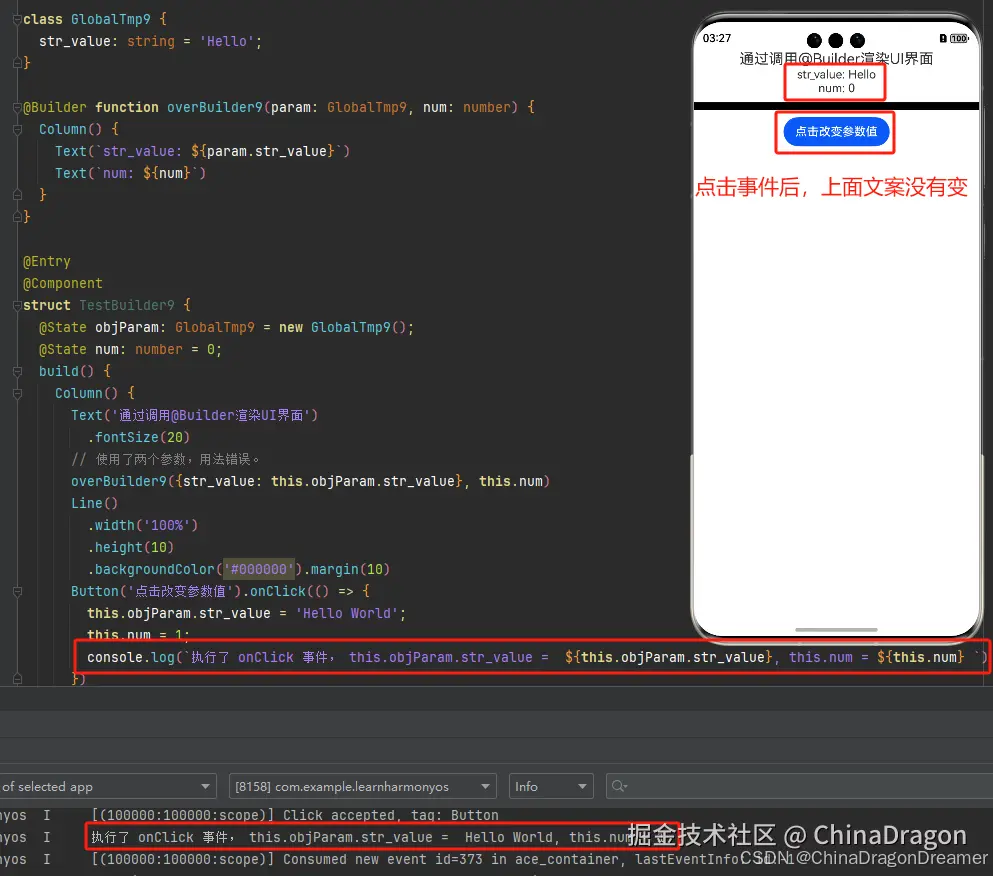The image size is (993, 876).
Task: Click the log search magnifier icon
Action: pyautogui.click(x=619, y=786)
